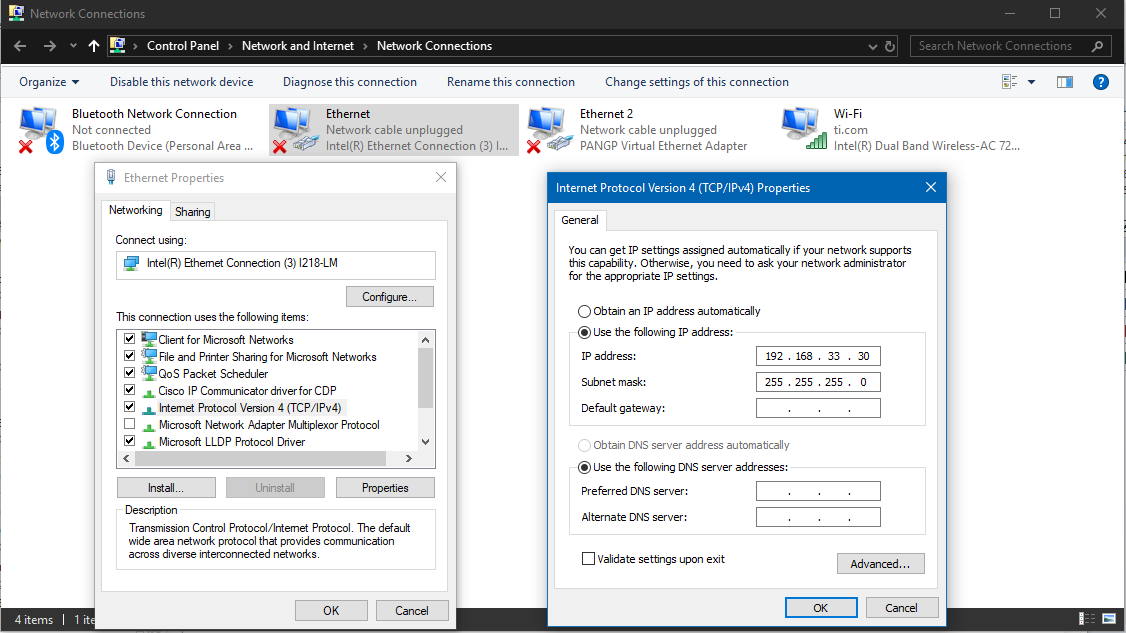Select the General tab in IPv4 Properties

[x=580, y=220]
